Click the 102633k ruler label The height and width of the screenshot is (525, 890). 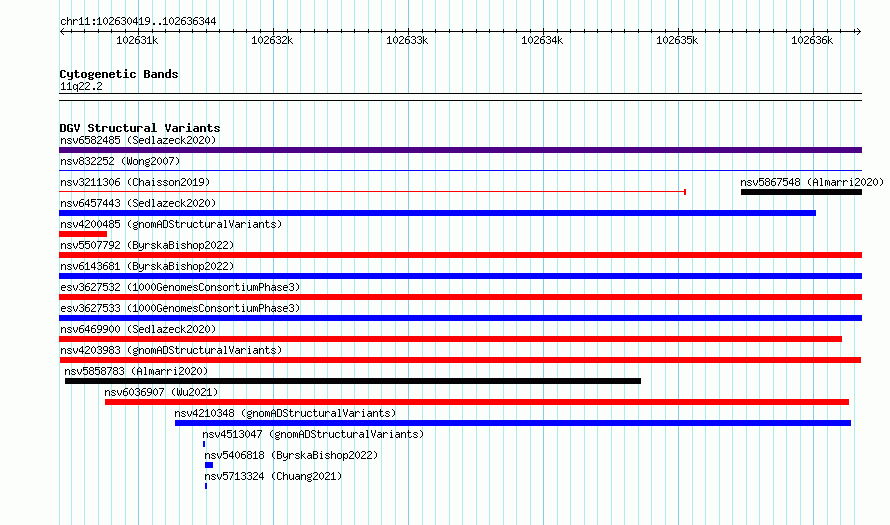coord(408,40)
